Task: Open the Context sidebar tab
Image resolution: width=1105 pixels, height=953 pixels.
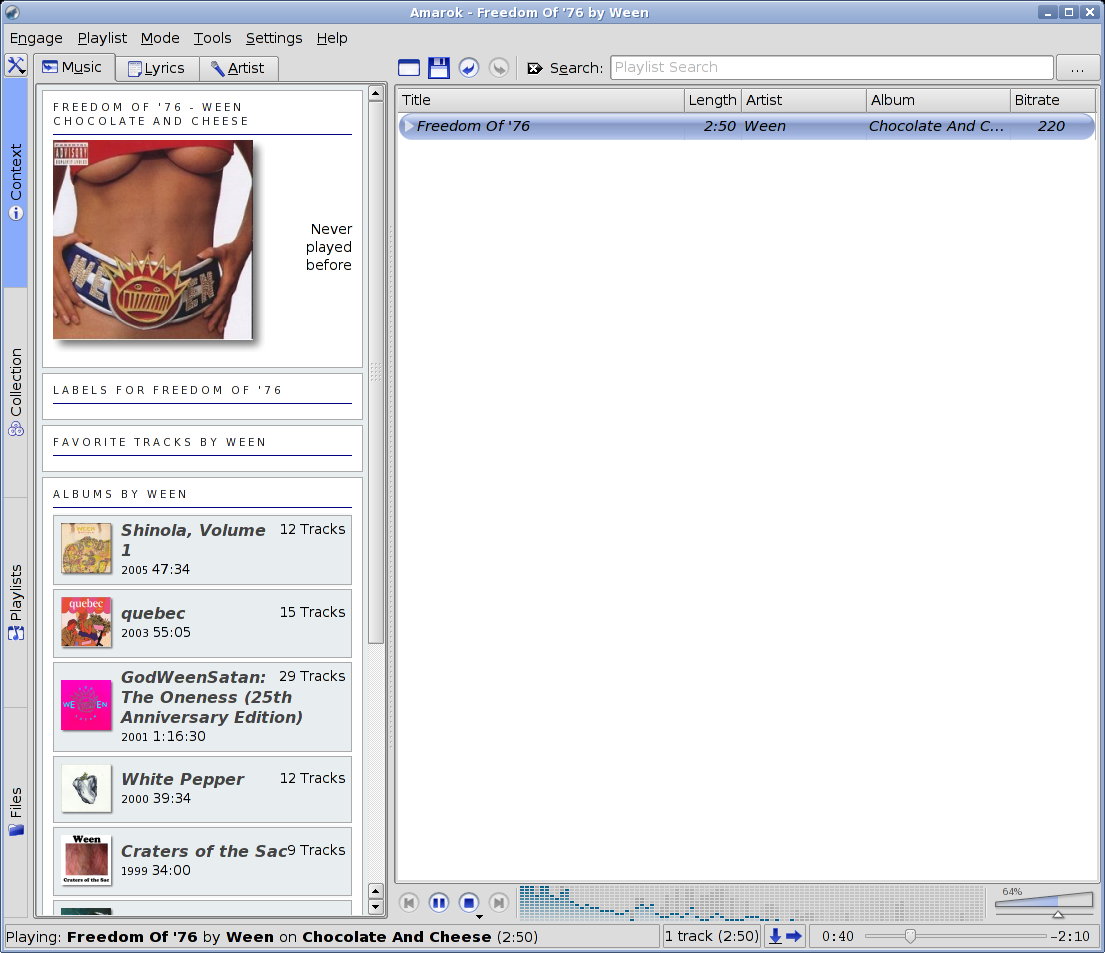Action: [x=16, y=182]
